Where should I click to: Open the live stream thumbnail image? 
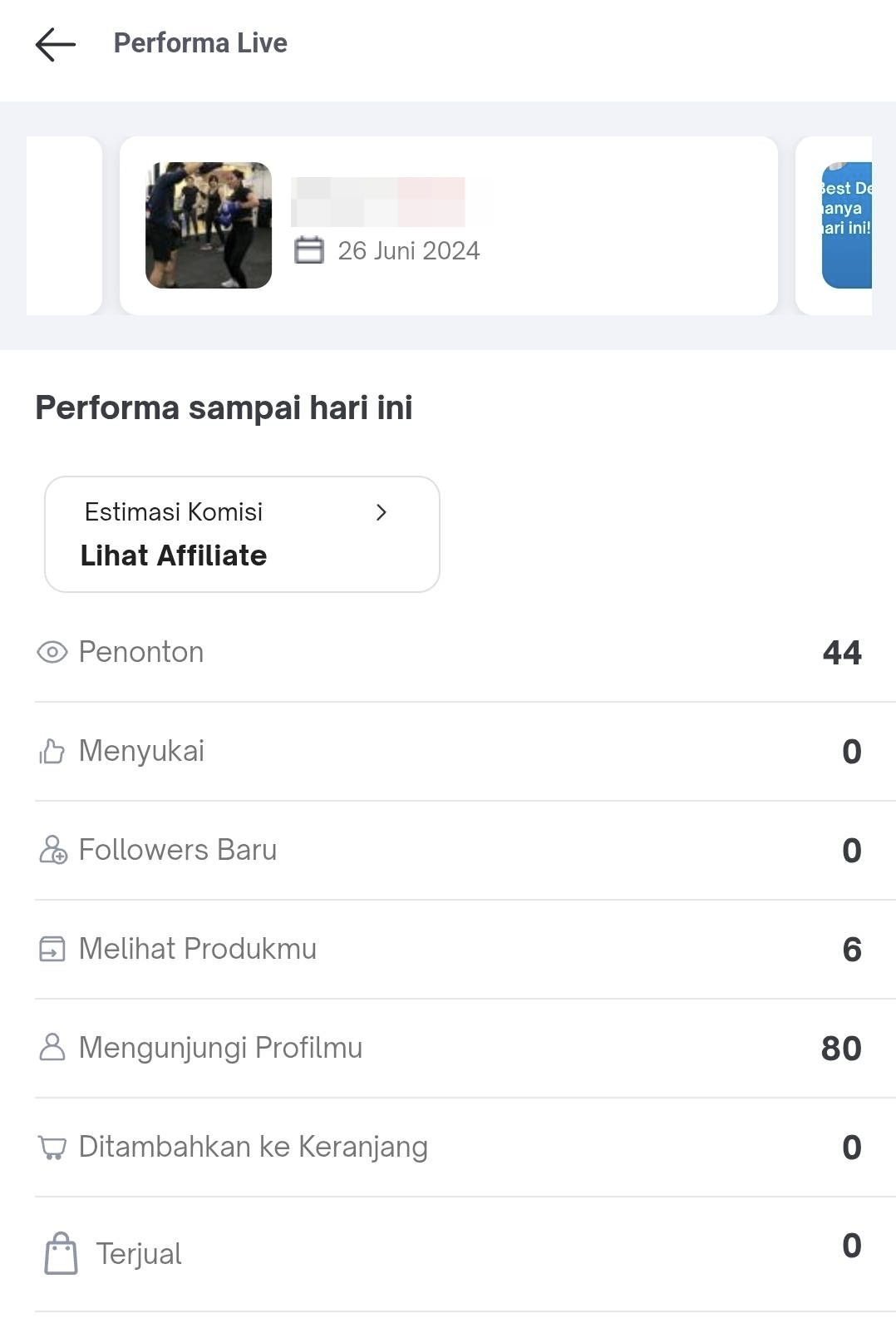209,225
